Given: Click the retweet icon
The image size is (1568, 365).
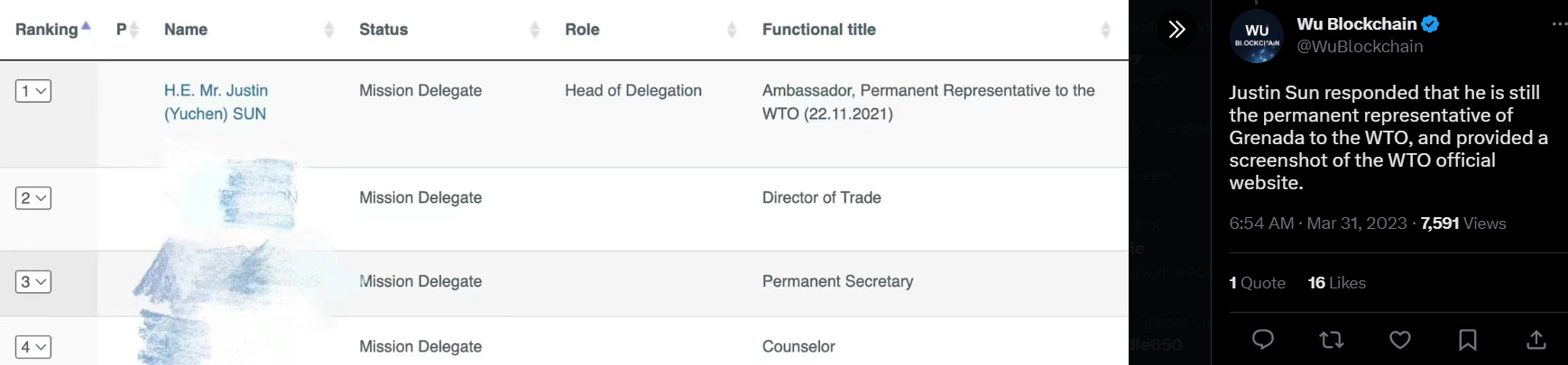Looking at the screenshot, I should [x=1331, y=340].
